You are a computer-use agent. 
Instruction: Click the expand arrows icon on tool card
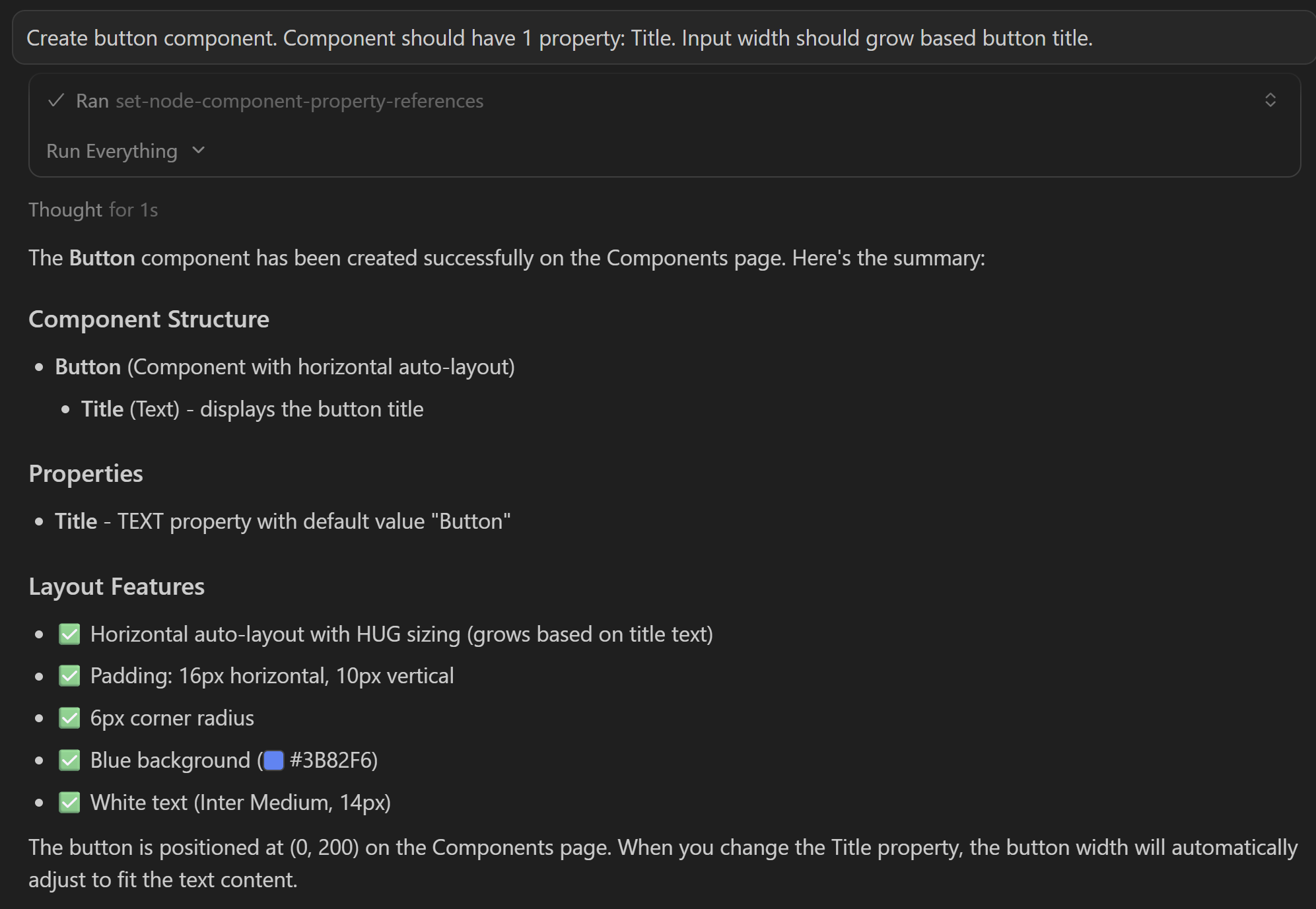tap(1271, 100)
